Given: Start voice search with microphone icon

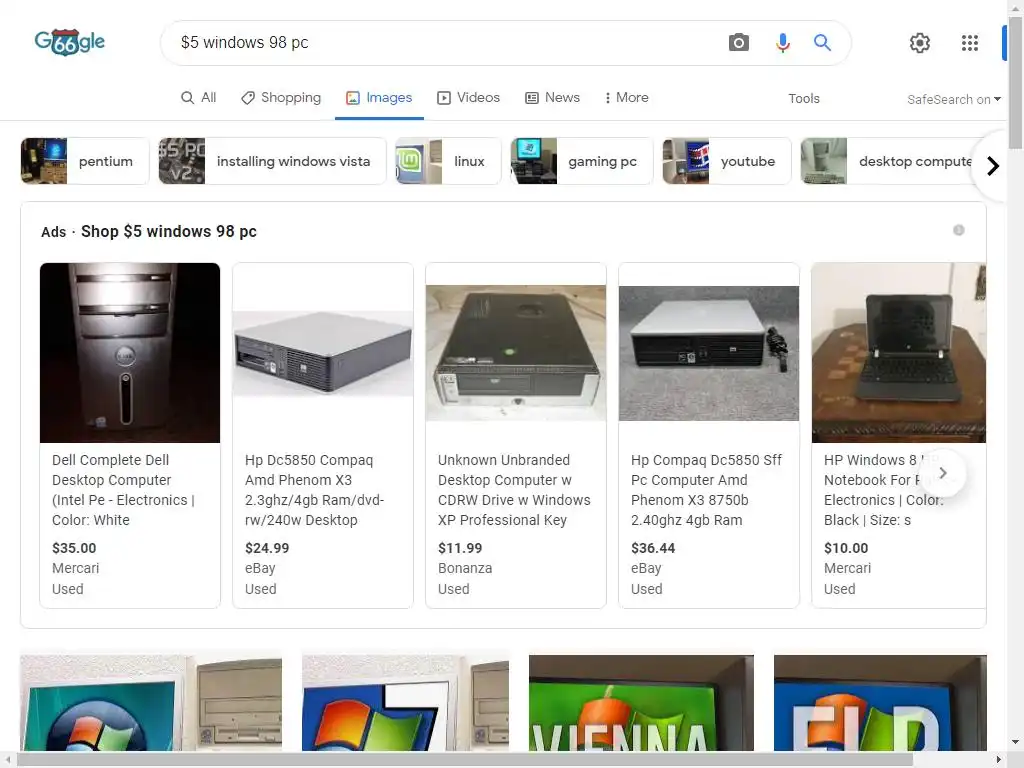Looking at the screenshot, I should coord(782,42).
